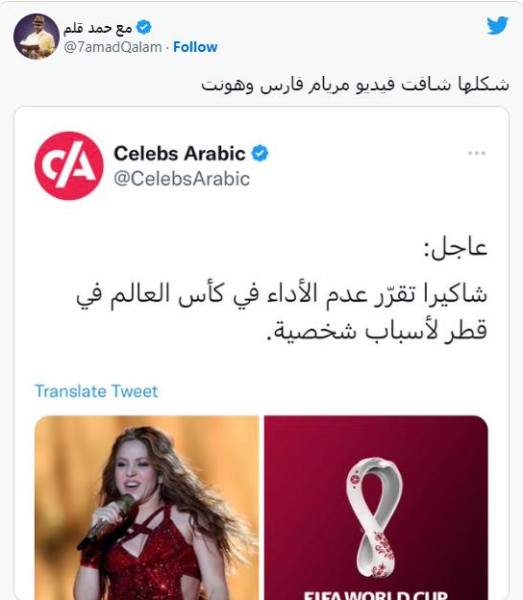The height and width of the screenshot is (600, 523).
Task: Open the @CelebsArabic handle
Action: point(182,179)
